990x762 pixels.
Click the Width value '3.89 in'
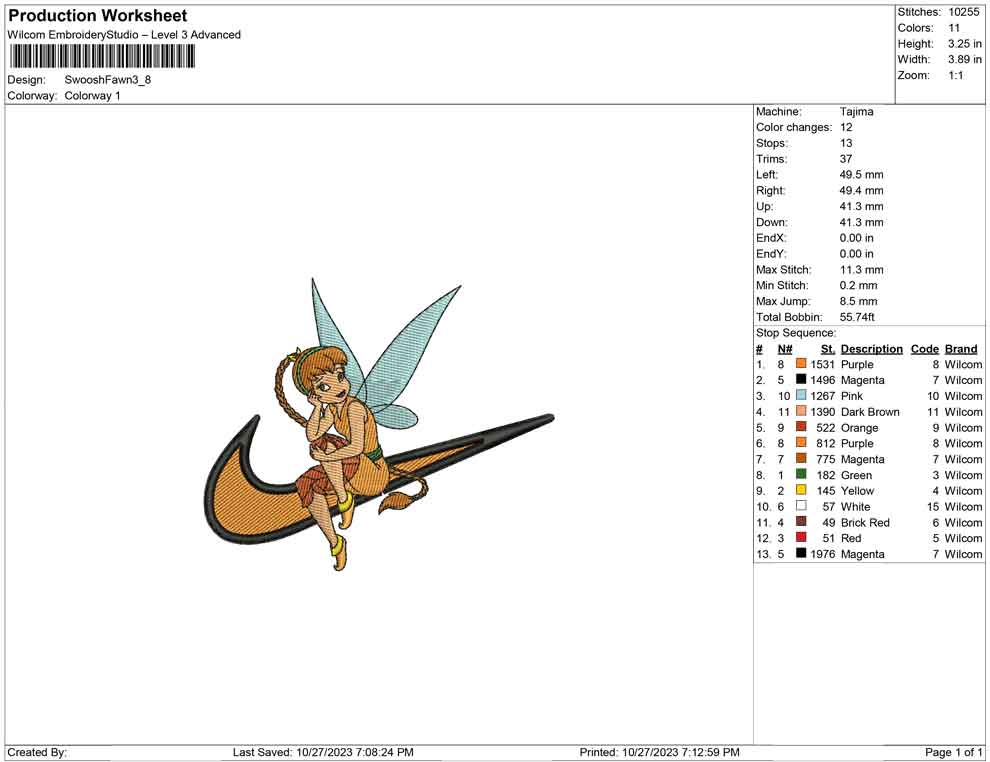[x=965, y=59]
